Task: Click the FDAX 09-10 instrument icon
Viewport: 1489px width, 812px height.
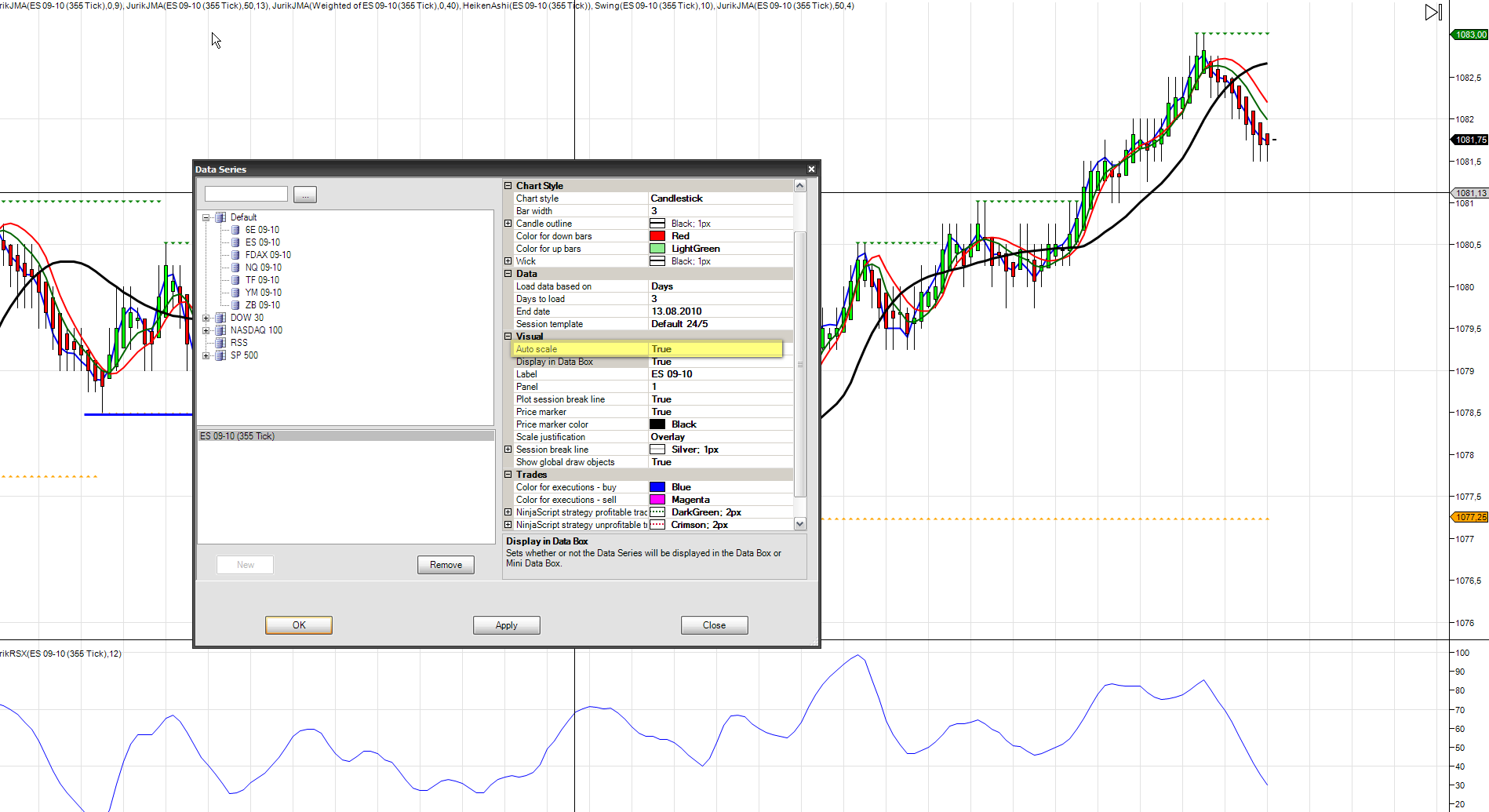Action: tap(235, 255)
